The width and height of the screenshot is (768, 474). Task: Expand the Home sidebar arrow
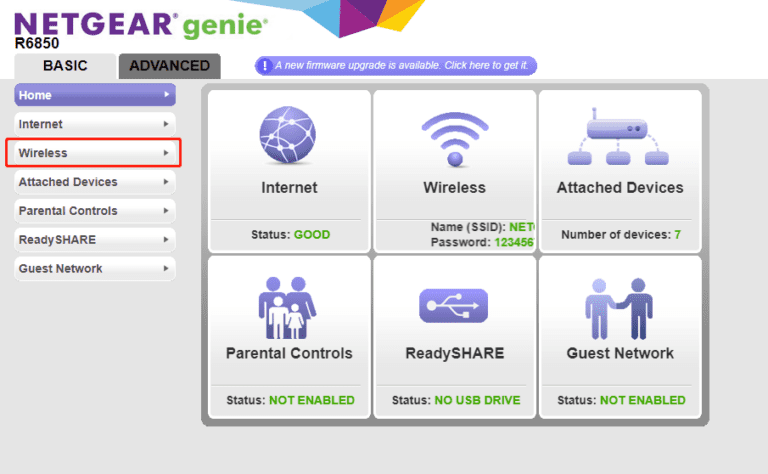click(x=166, y=95)
